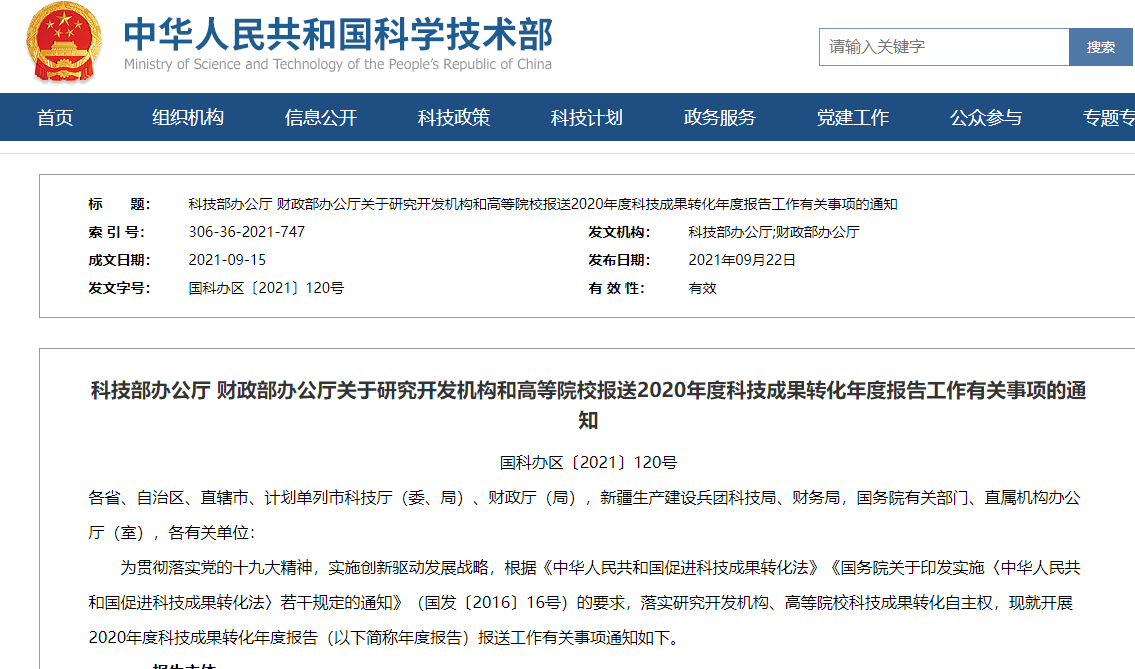Click the 发文机构 value 科技部办公厅;财政部办公厅
The width and height of the screenshot is (1135, 669).
773,232
